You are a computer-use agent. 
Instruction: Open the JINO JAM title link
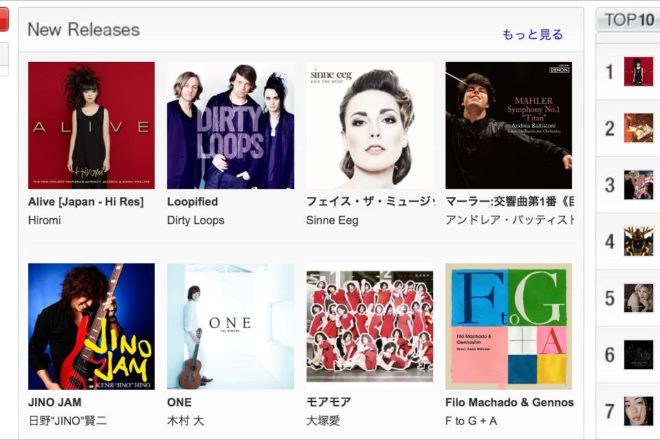coord(55,403)
